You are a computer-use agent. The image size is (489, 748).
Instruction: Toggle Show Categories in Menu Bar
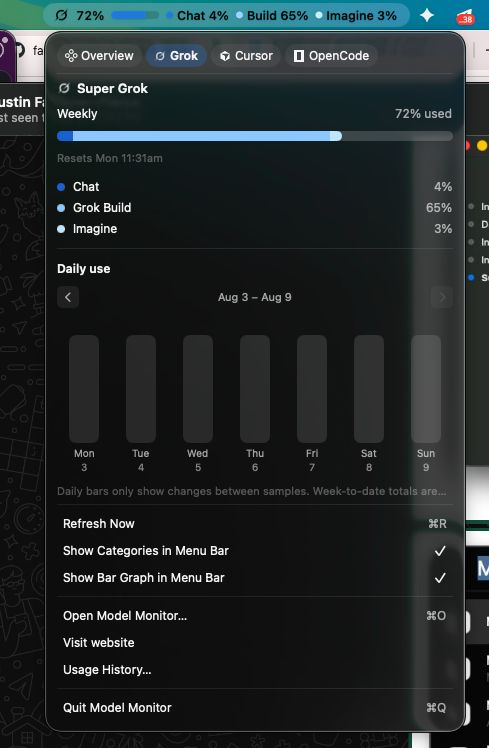(x=255, y=551)
